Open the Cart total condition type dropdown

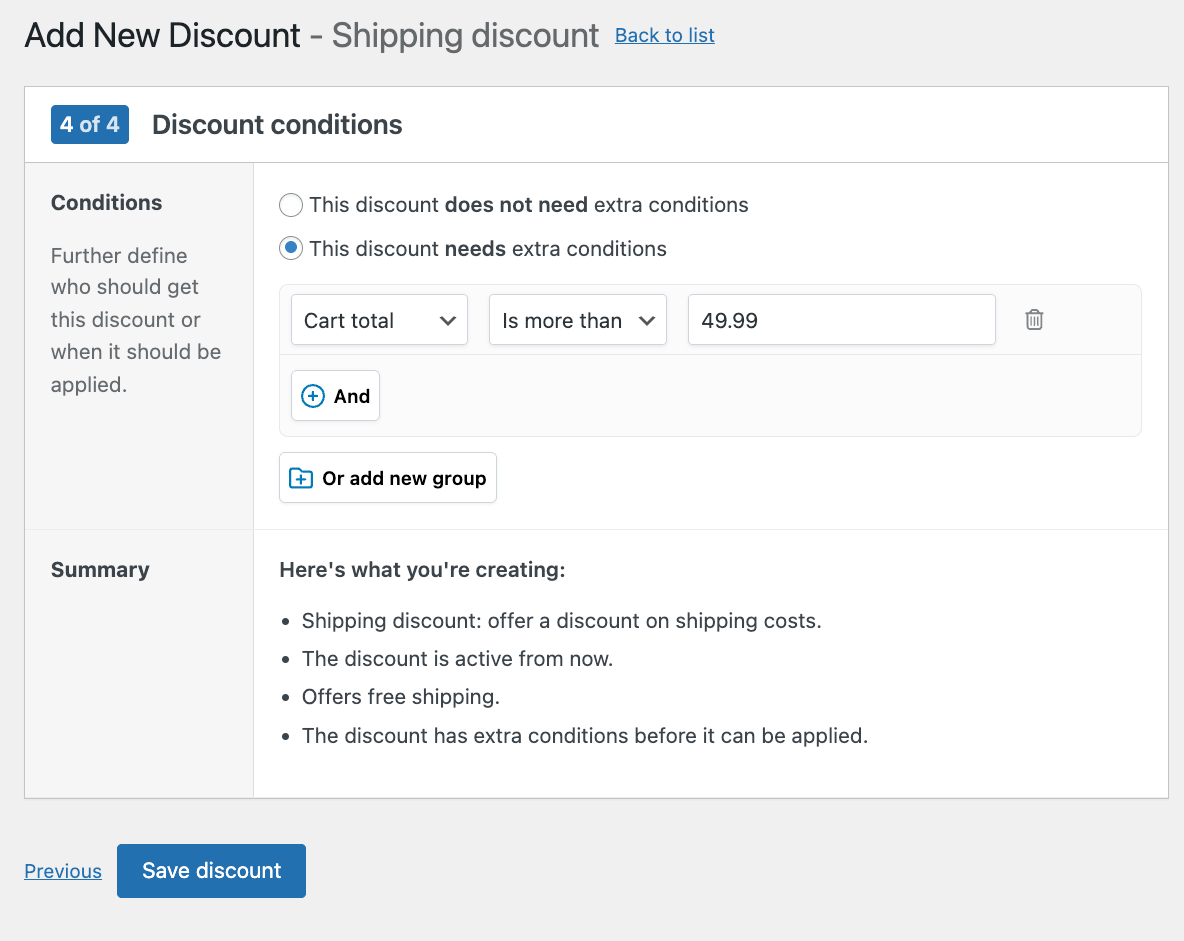pyautogui.click(x=379, y=320)
